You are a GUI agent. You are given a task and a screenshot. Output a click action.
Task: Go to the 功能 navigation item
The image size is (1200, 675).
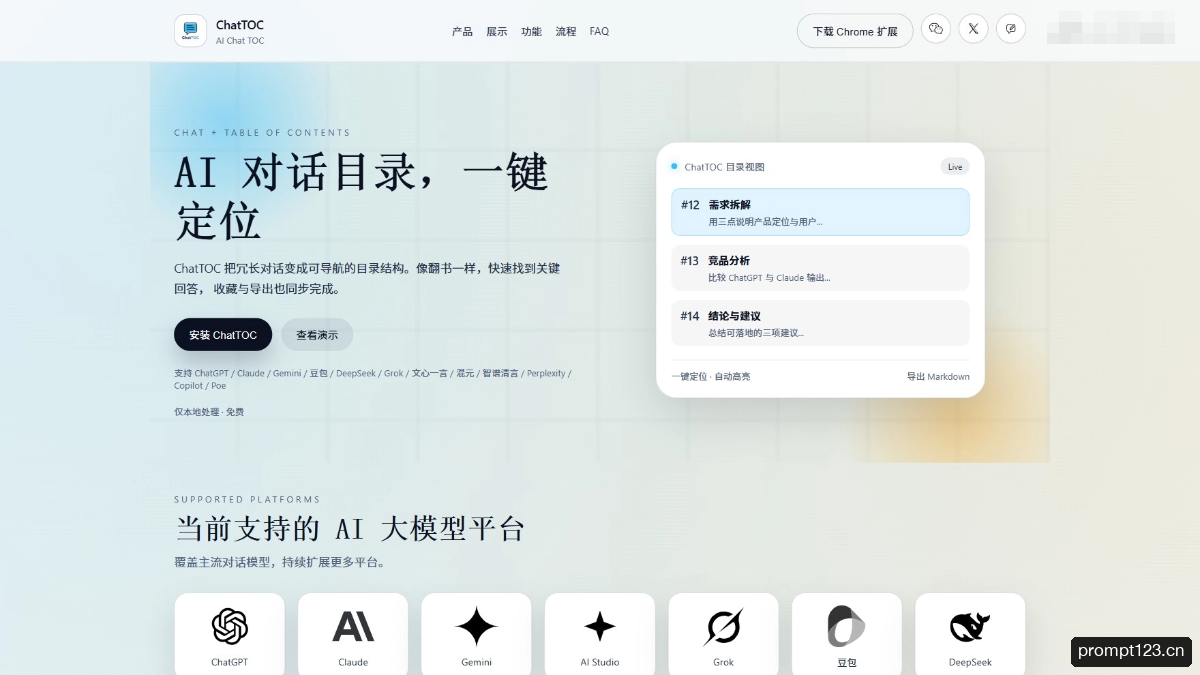pyautogui.click(x=531, y=31)
